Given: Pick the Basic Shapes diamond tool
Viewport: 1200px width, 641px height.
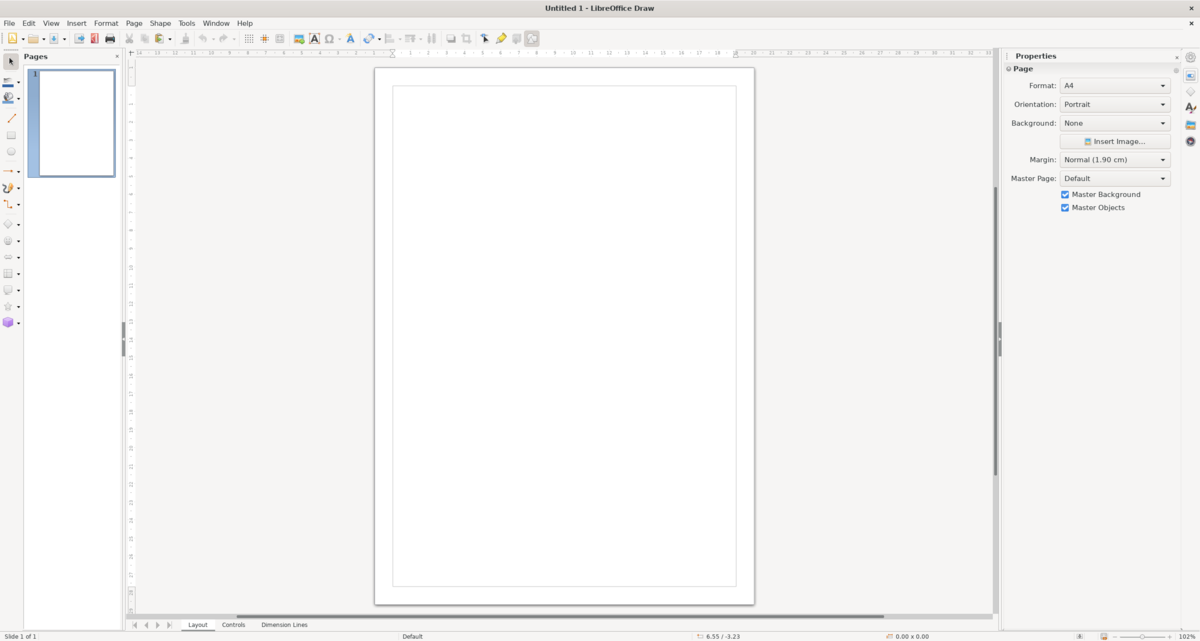Looking at the screenshot, I should click(8, 225).
